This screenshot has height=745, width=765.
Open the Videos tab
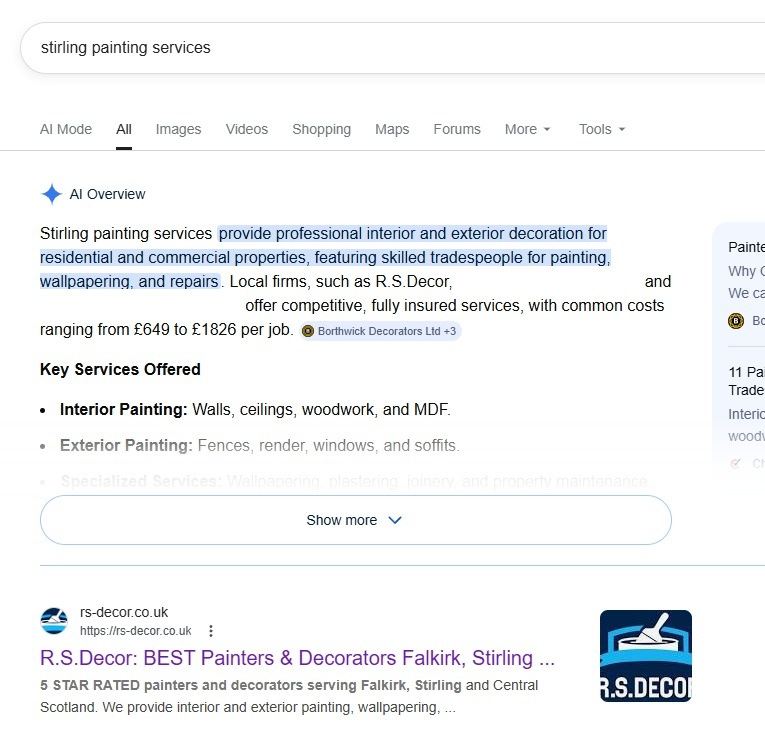click(x=247, y=129)
